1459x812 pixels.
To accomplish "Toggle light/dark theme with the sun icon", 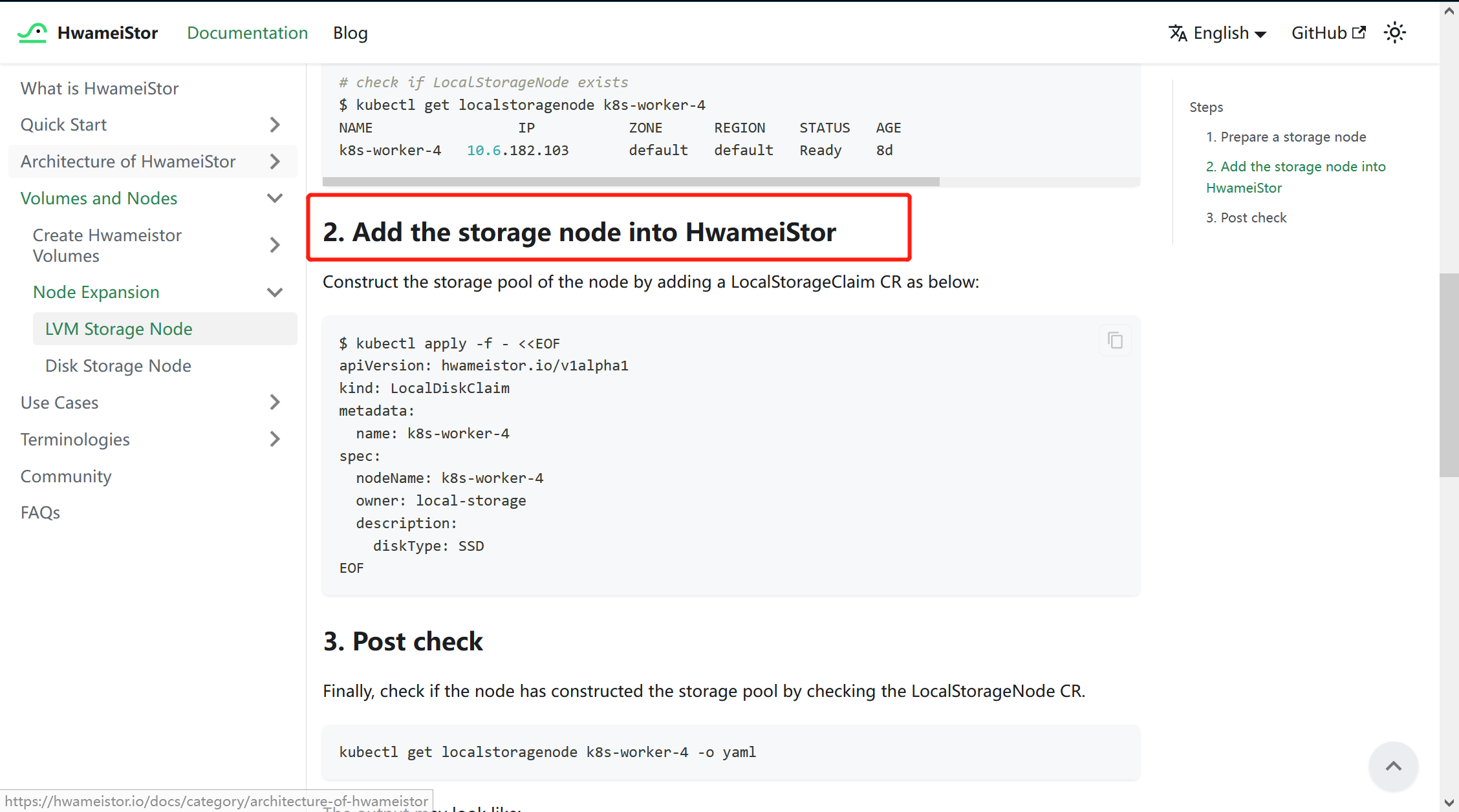I will 1395,32.
